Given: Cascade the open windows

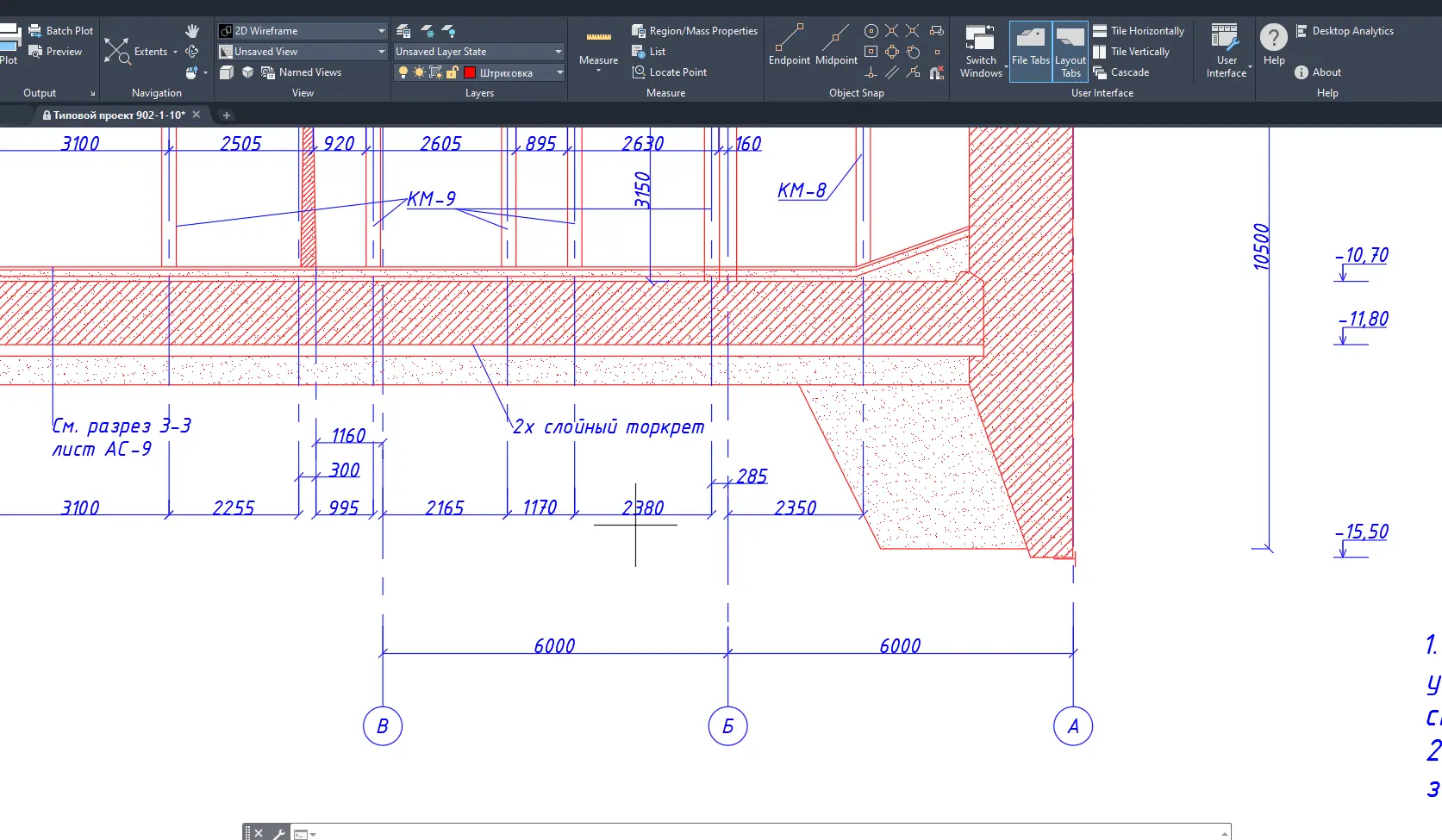Looking at the screenshot, I should coord(1121,72).
